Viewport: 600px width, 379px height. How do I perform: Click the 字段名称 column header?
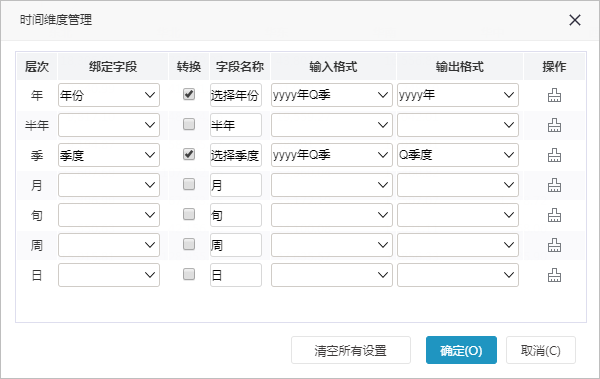[240, 67]
